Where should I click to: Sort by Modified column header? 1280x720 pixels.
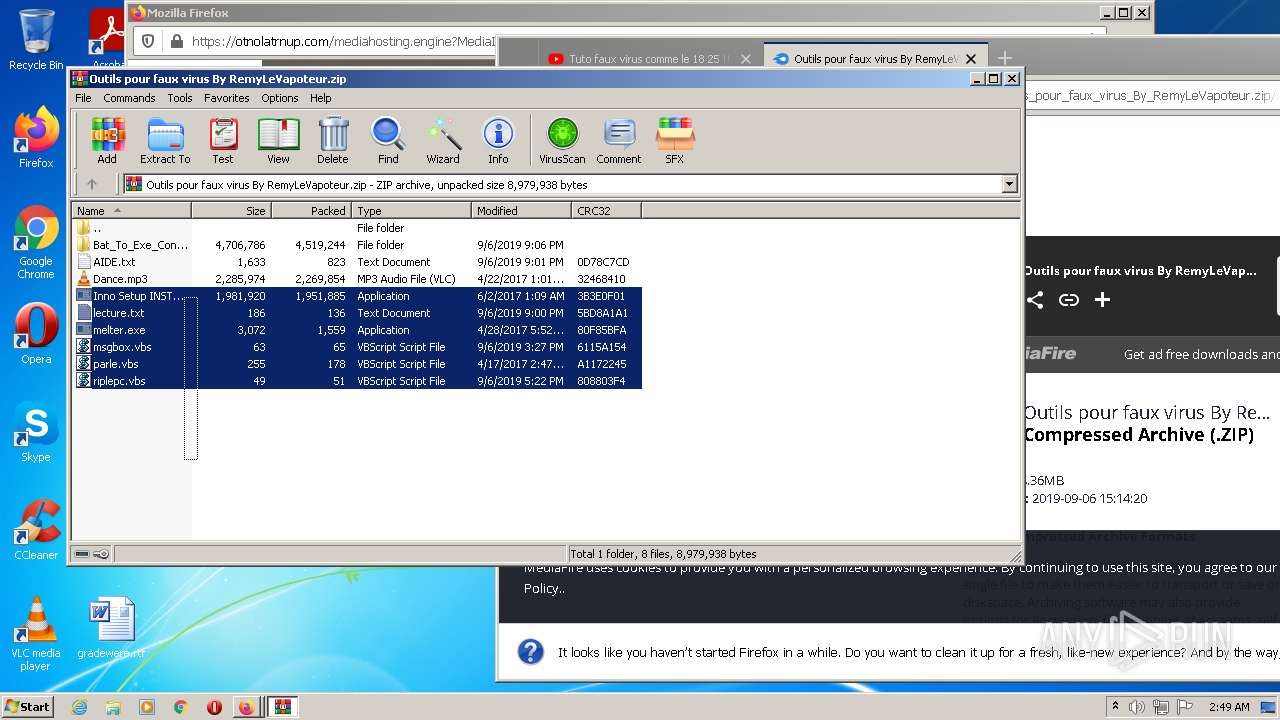(521, 210)
